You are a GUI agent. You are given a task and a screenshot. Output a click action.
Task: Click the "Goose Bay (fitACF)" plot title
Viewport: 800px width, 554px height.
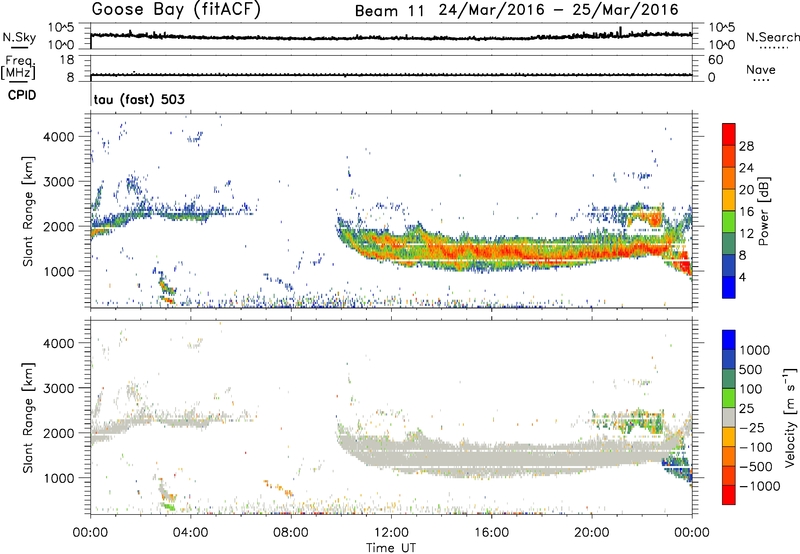tap(176, 10)
